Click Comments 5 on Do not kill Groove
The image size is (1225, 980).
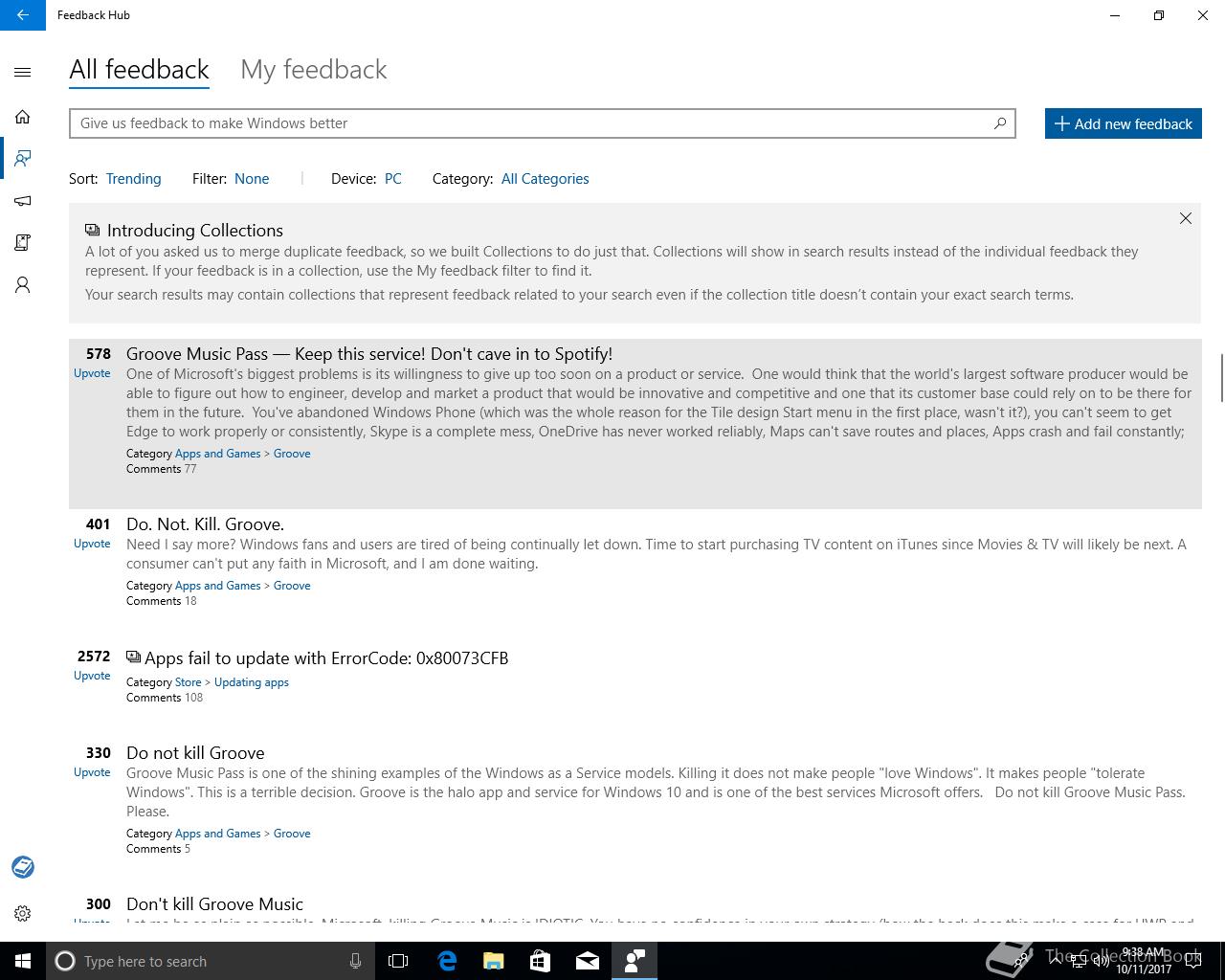tap(158, 849)
